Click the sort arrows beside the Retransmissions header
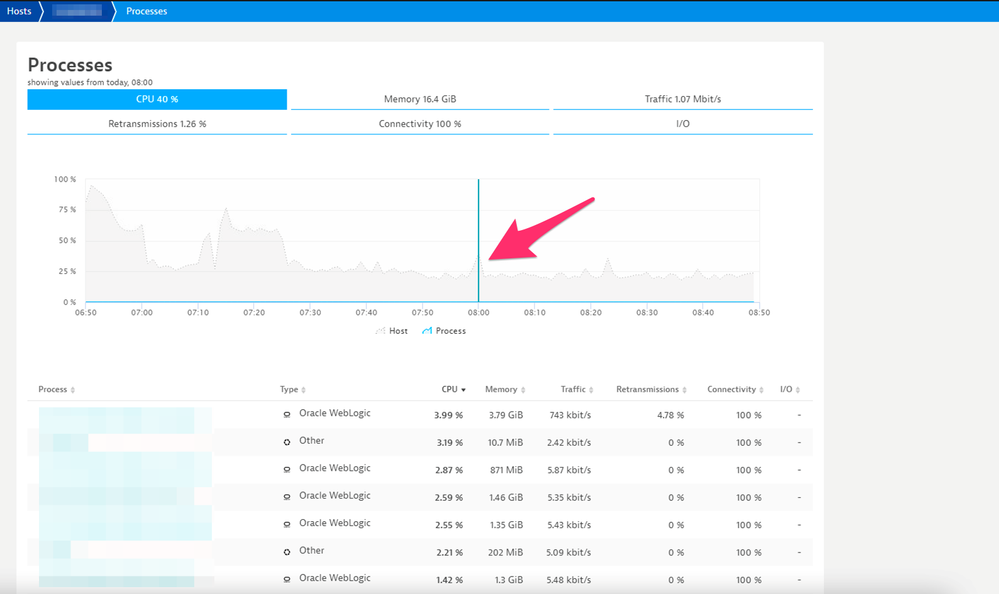The image size is (999, 594). (x=685, y=390)
